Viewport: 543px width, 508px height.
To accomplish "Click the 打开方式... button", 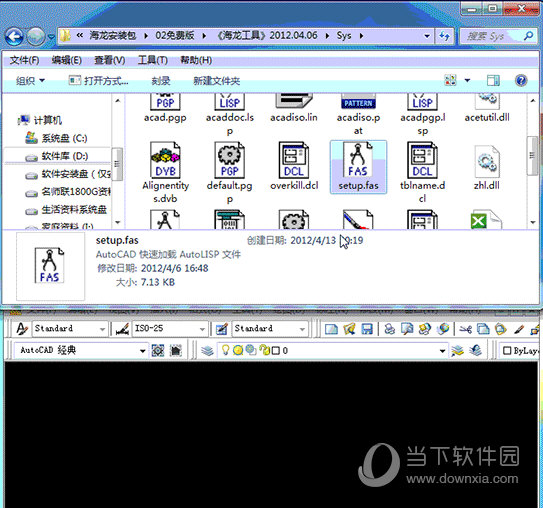I will point(98,81).
